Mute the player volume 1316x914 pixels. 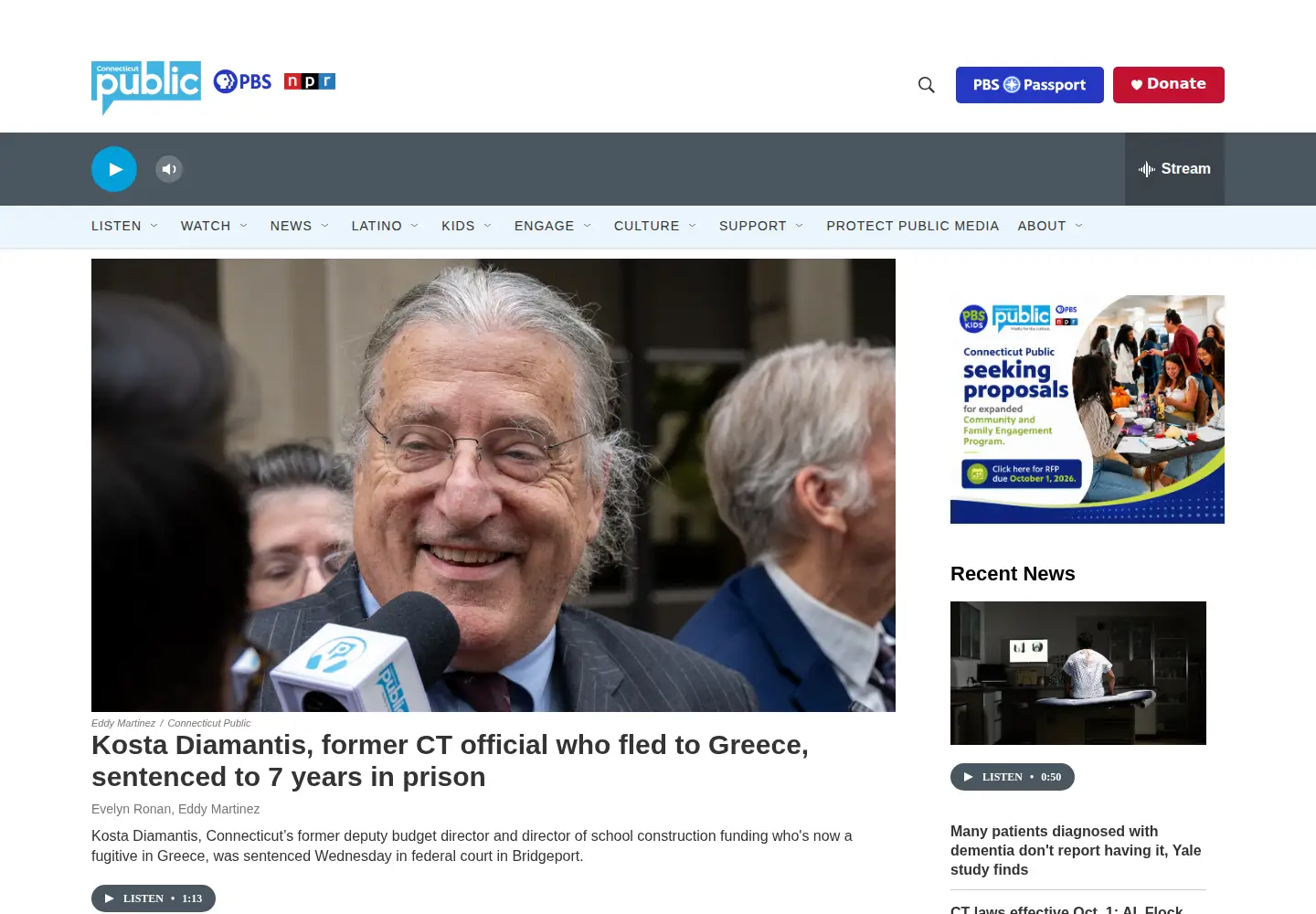tap(169, 169)
